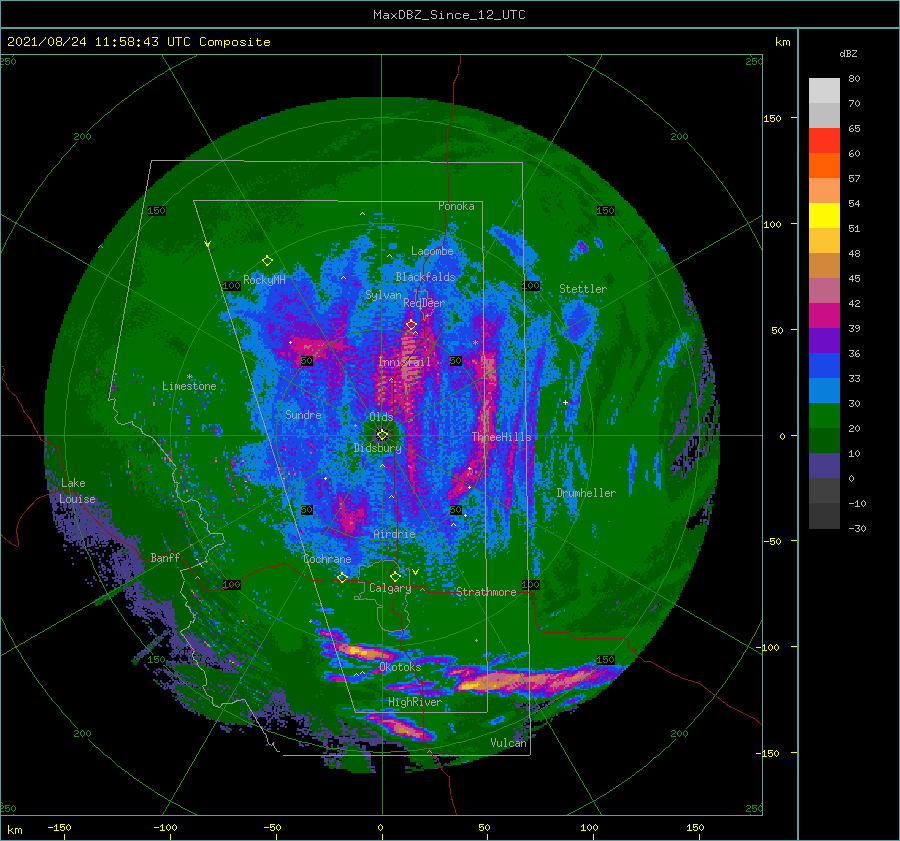Click the ThreeHills town label
The image size is (900, 841).
click(x=501, y=437)
